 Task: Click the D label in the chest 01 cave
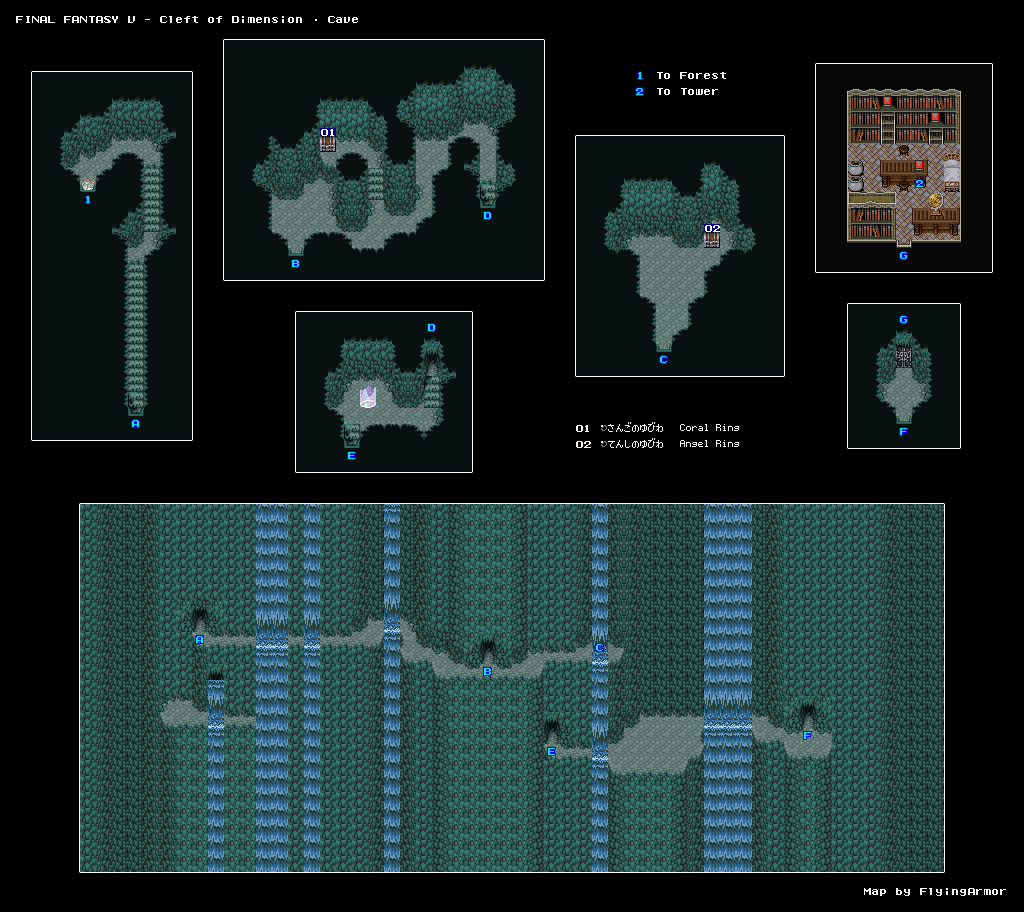tap(487, 216)
